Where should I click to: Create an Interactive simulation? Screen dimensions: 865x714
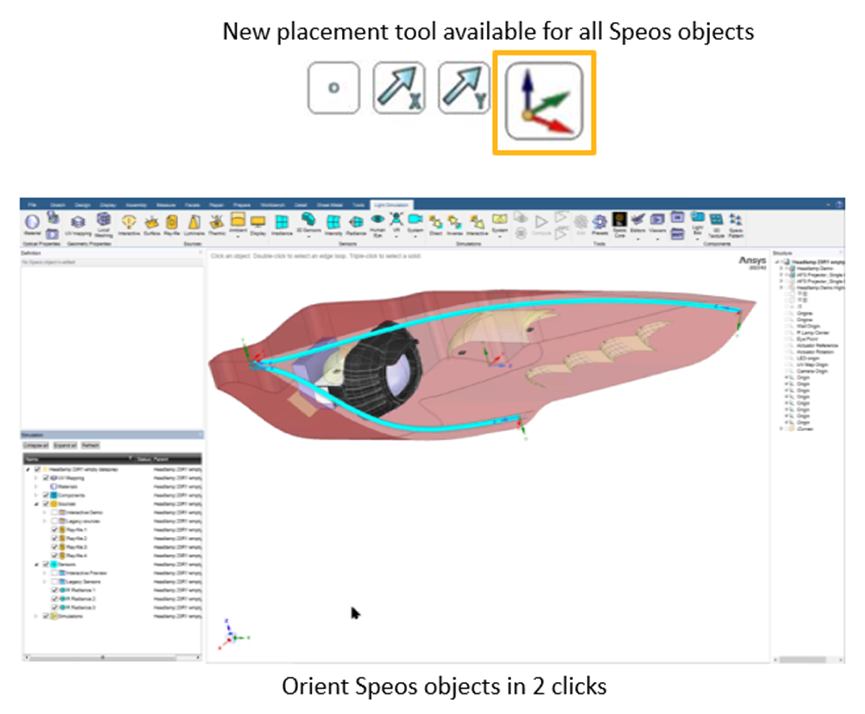click(x=477, y=225)
